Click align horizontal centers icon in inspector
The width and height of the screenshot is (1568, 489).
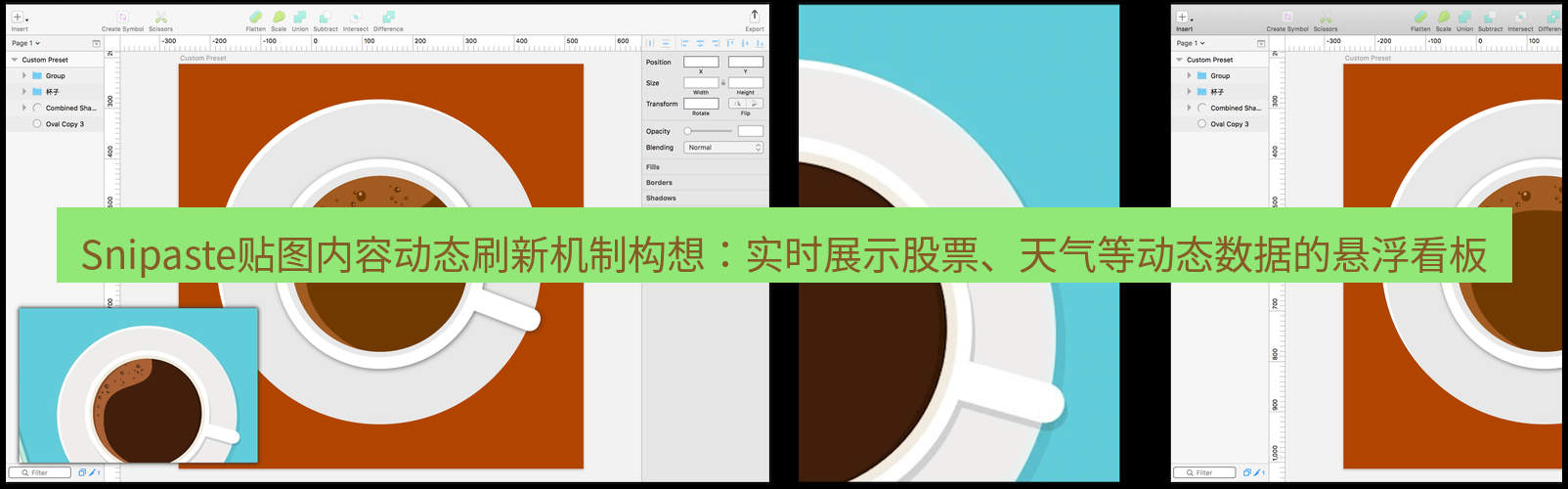tap(700, 43)
